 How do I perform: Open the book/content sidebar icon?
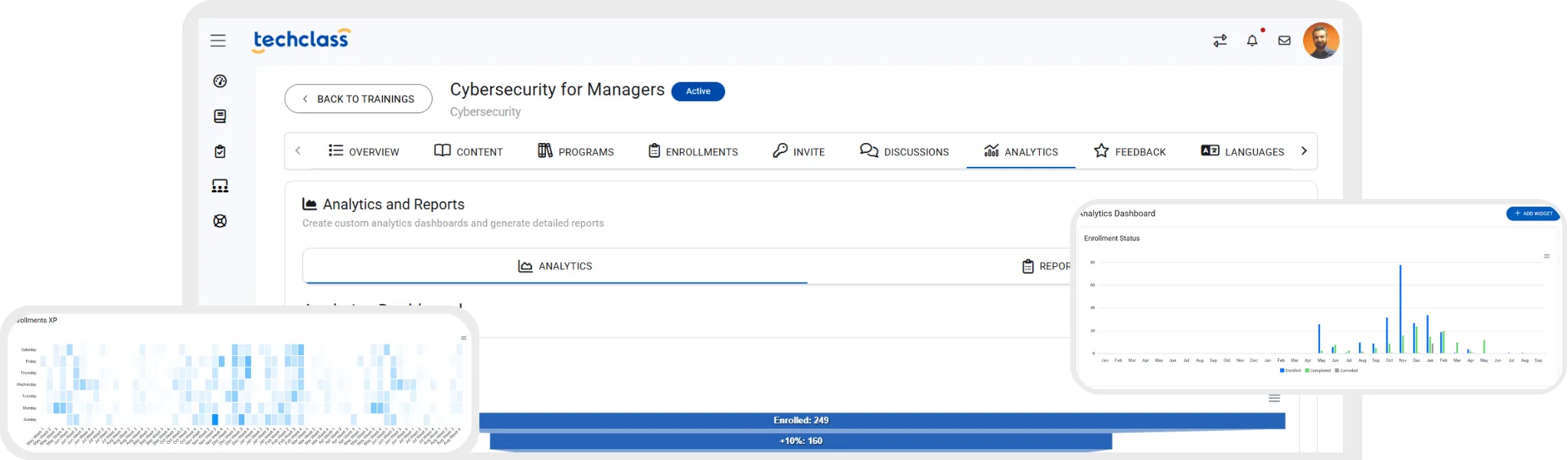tap(220, 116)
